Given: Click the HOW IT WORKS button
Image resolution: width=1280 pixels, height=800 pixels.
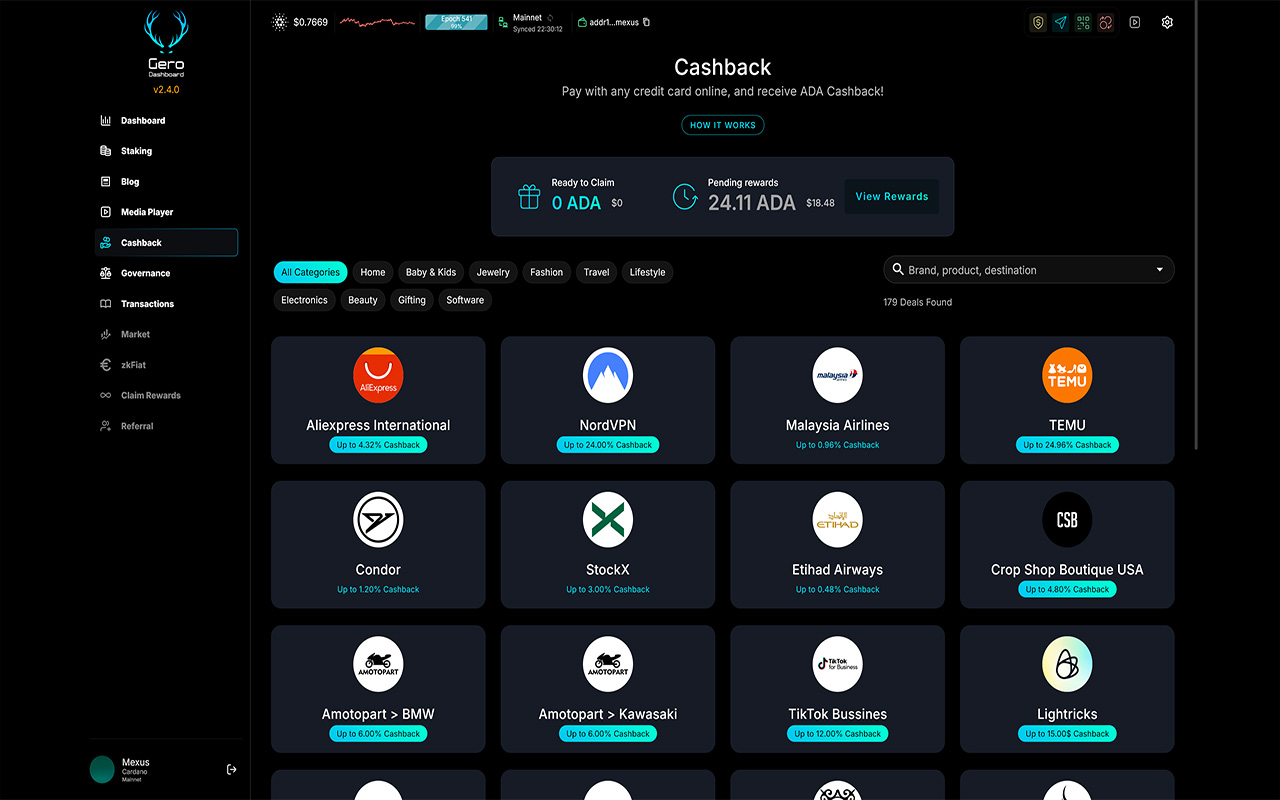Looking at the screenshot, I should click(723, 125).
